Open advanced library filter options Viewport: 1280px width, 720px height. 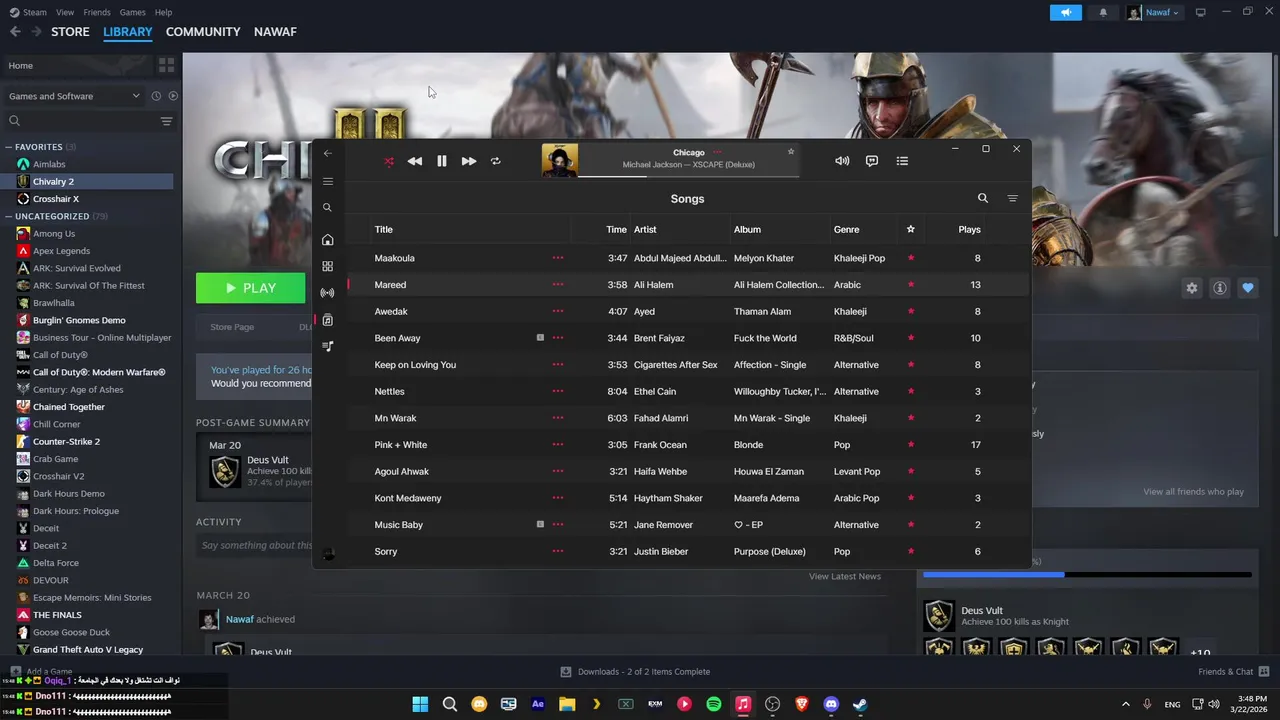click(x=166, y=121)
